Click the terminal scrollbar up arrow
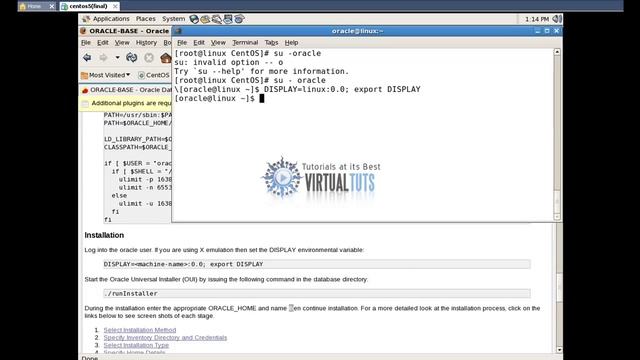This screenshot has width=640, height=360. click(557, 52)
